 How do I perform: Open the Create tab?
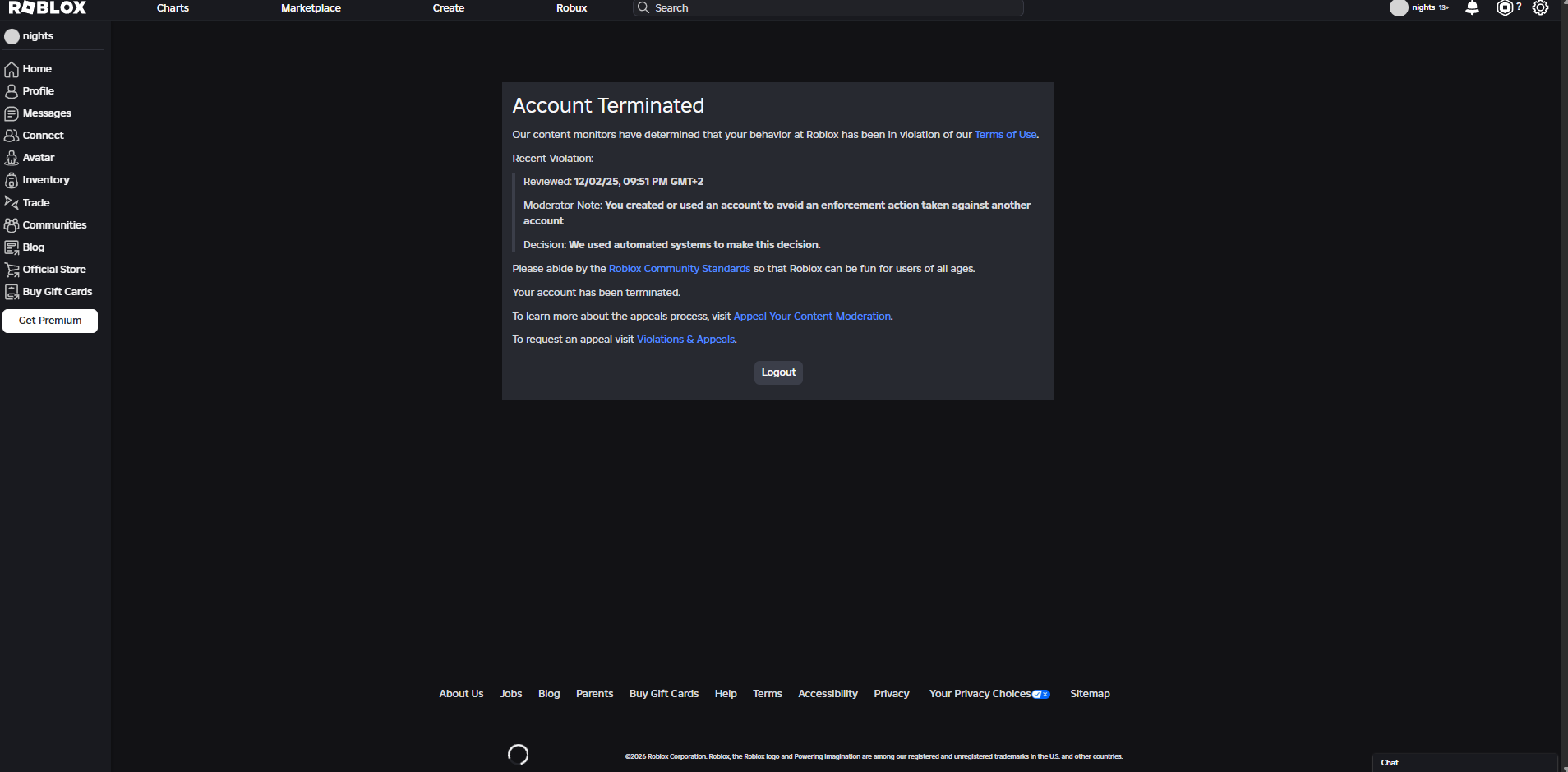[449, 8]
